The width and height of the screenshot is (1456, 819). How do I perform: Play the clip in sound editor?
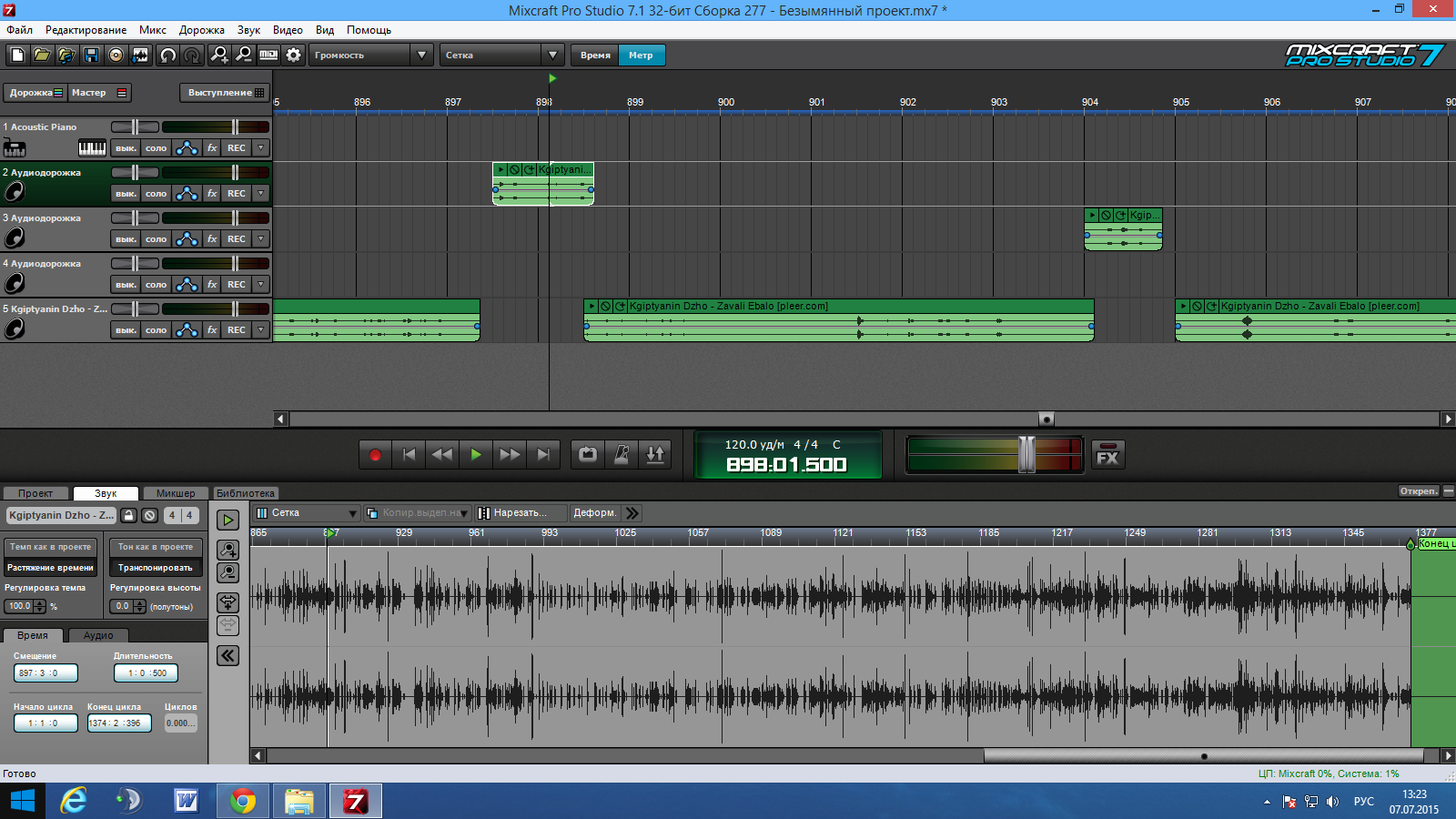pos(227,520)
